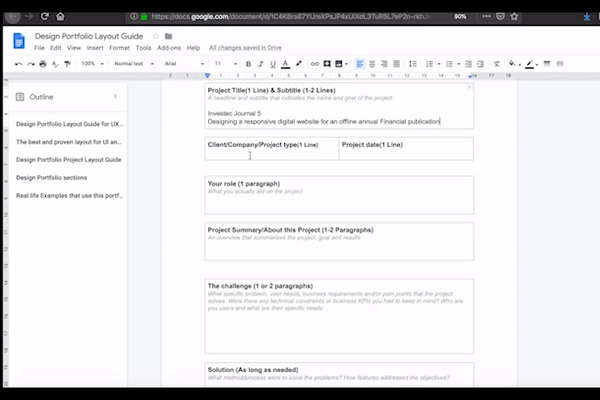Go to 'Real life Examples' outline heading
Screen dimensions: 600x400
[x=68, y=195]
